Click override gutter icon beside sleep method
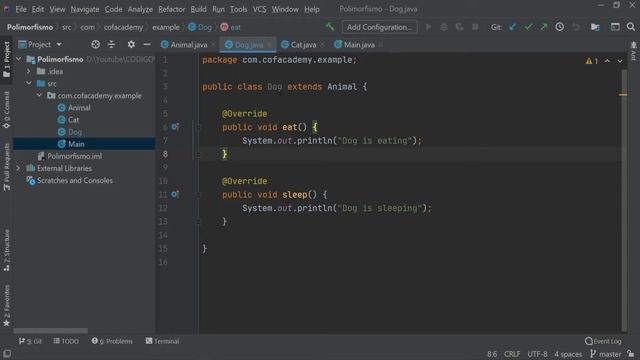This screenshot has width=640, height=360. point(175,194)
